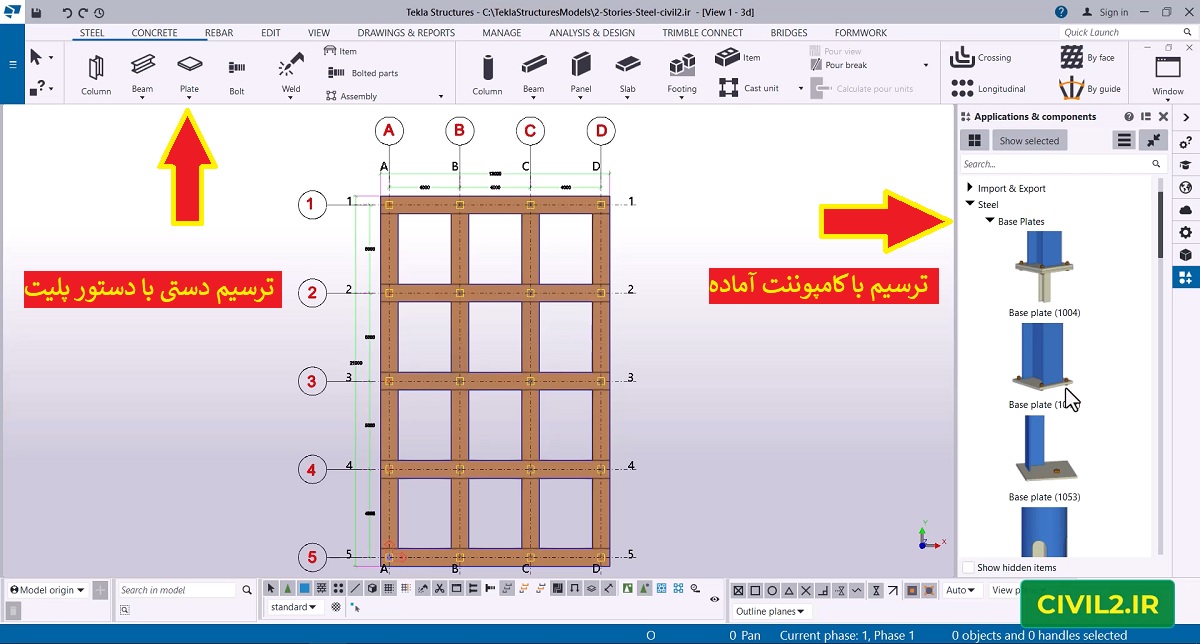Click the Bolted parts command
1200x644 pixels.
click(x=363, y=73)
